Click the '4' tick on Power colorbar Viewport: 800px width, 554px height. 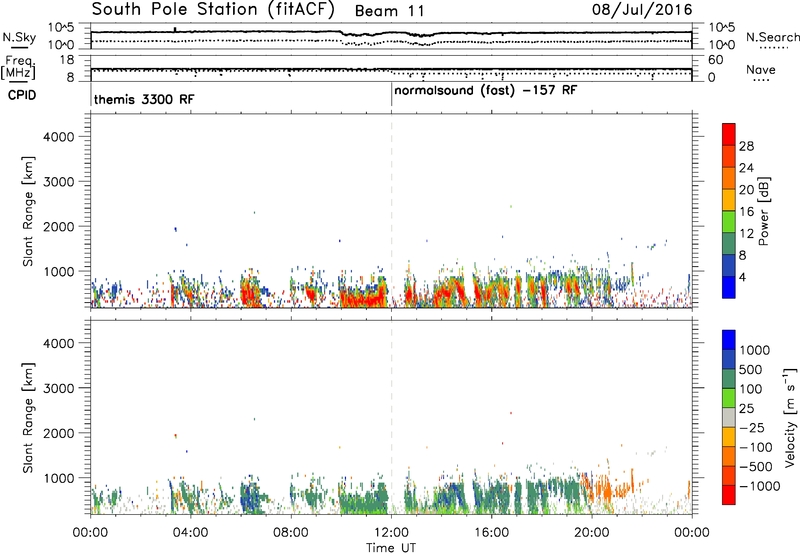tap(743, 277)
